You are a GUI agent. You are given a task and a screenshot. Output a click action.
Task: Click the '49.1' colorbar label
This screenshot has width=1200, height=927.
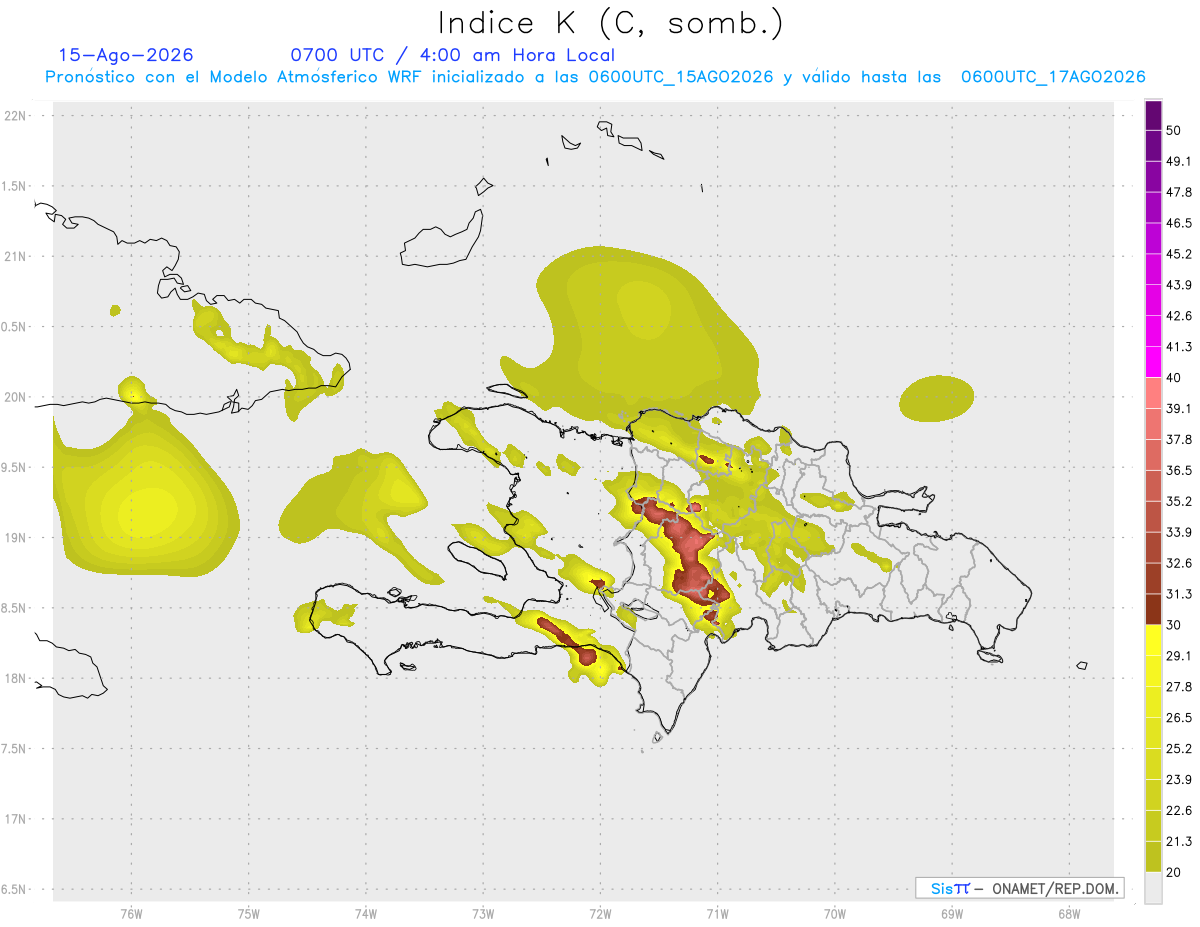pos(1179,161)
